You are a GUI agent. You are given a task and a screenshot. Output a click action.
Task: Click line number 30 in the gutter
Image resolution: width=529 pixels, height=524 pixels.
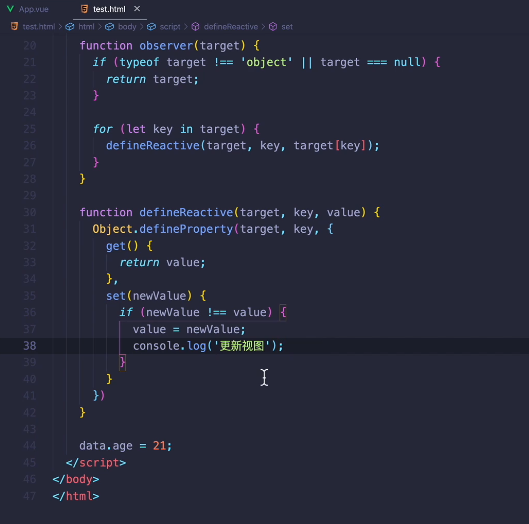(x=30, y=212)
